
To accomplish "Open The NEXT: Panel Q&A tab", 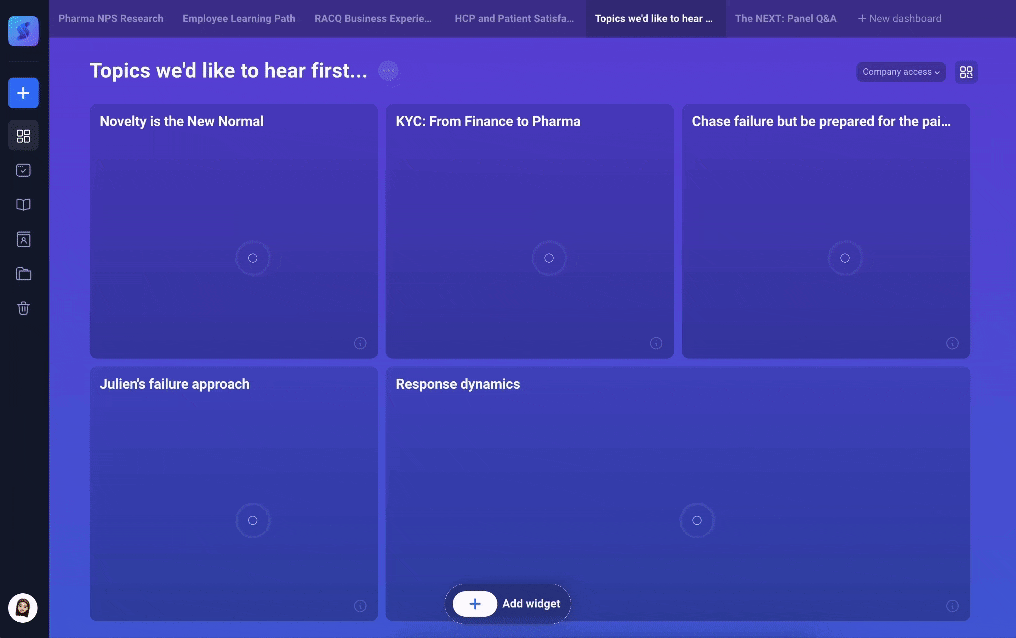I will tap(785, 19).
